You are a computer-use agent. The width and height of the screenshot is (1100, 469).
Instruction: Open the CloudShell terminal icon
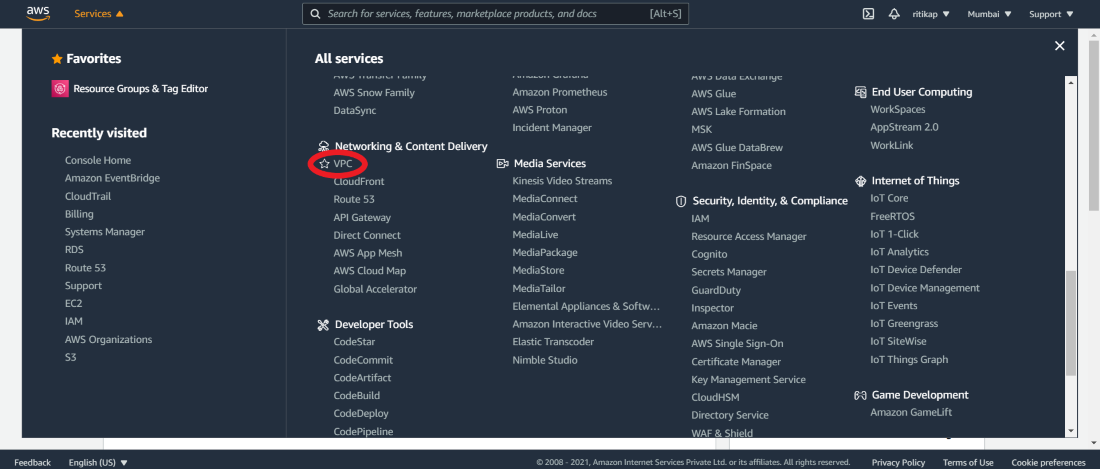click(868, 14)
